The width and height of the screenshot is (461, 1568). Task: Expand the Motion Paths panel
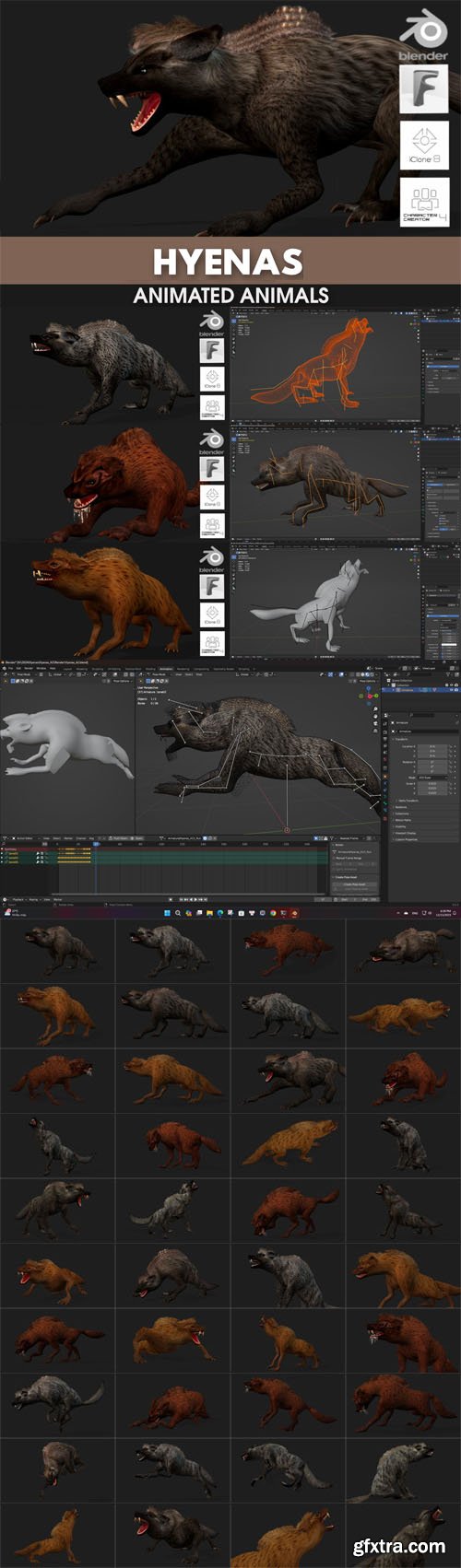(x=403, y=820)
